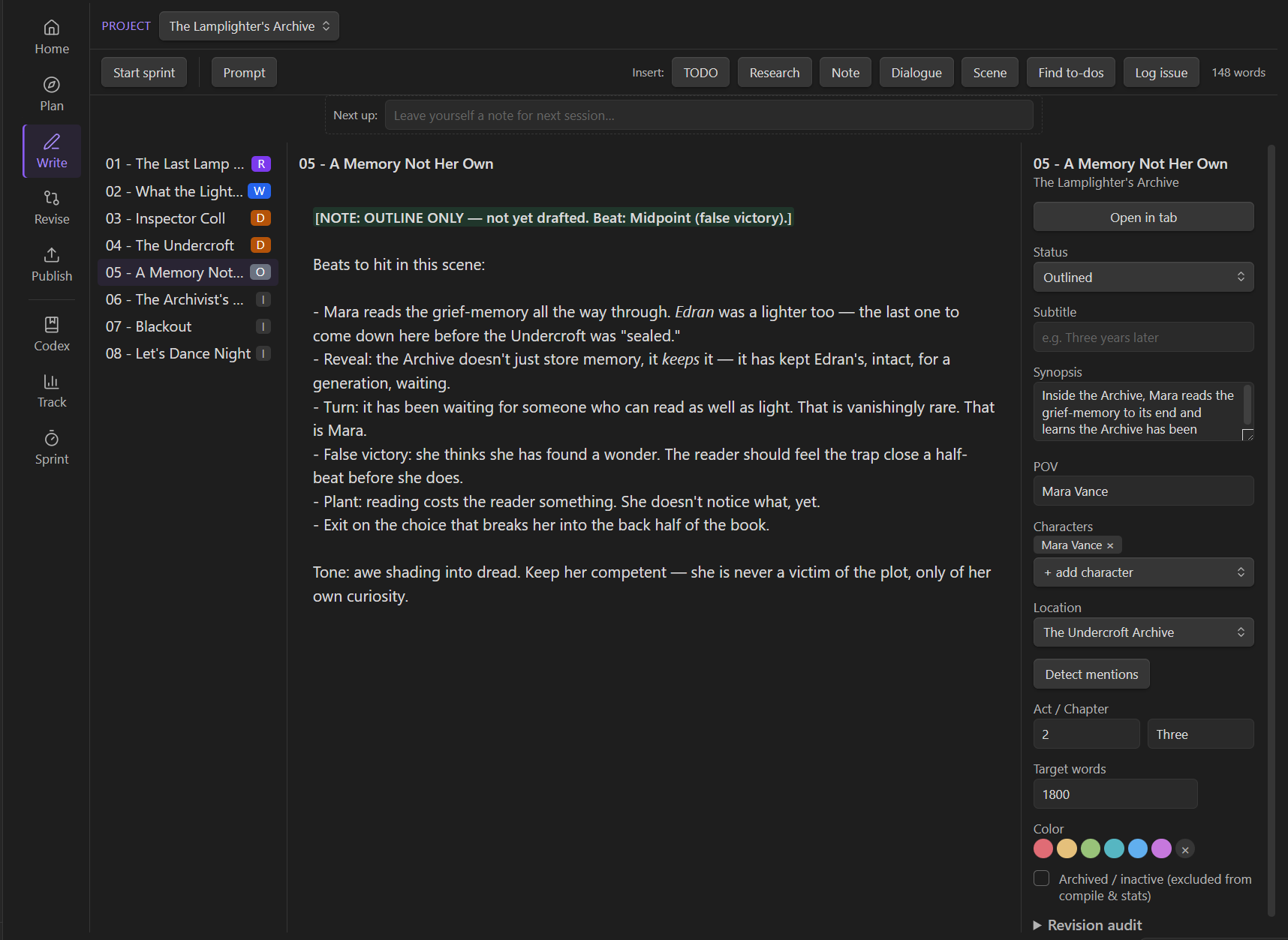Screen dimensions: 1288x940
Task: Click Log issue button
Action: point(1161,73)
